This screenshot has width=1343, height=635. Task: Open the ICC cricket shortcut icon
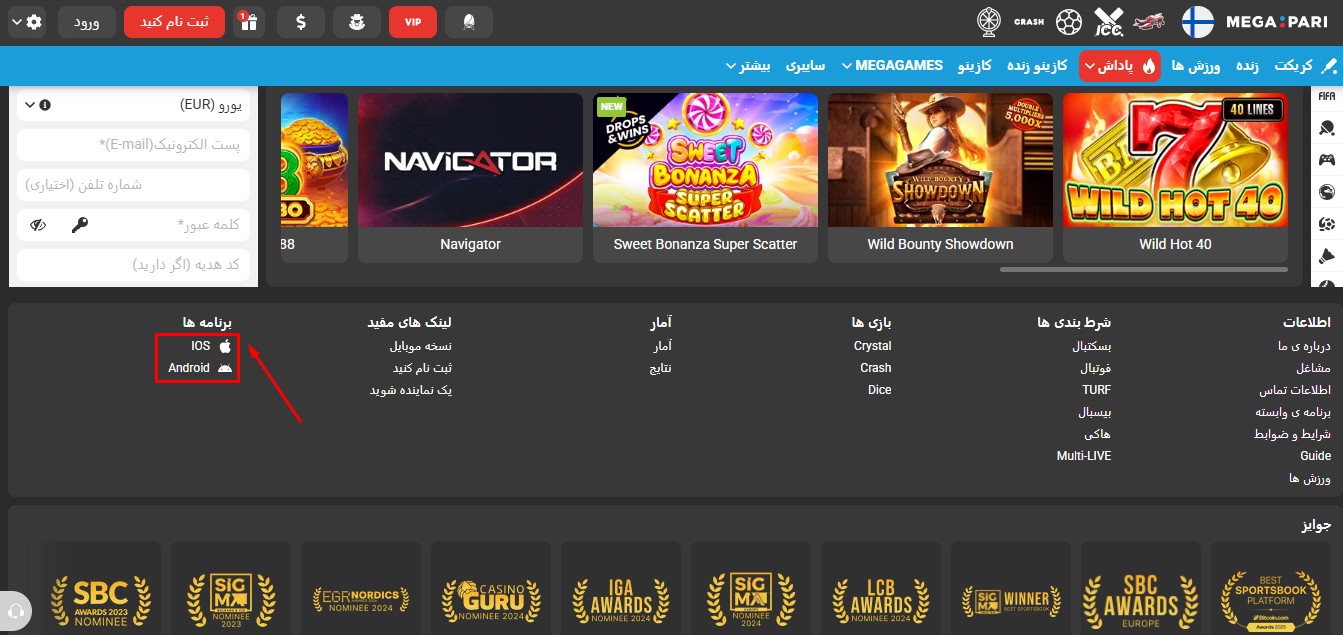click(x=1109, y=21)
